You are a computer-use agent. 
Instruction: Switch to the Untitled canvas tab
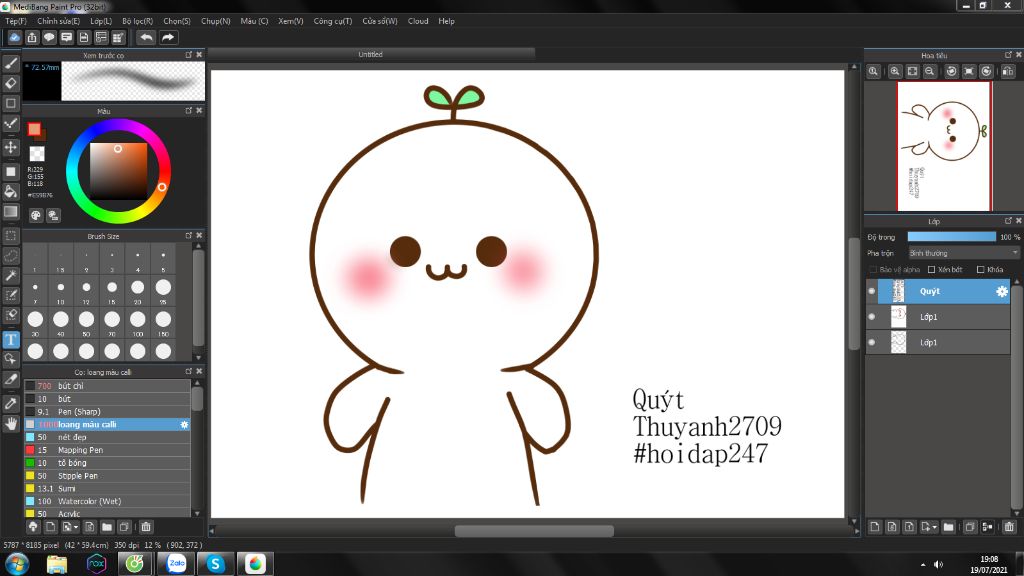[x=371, y=54]
